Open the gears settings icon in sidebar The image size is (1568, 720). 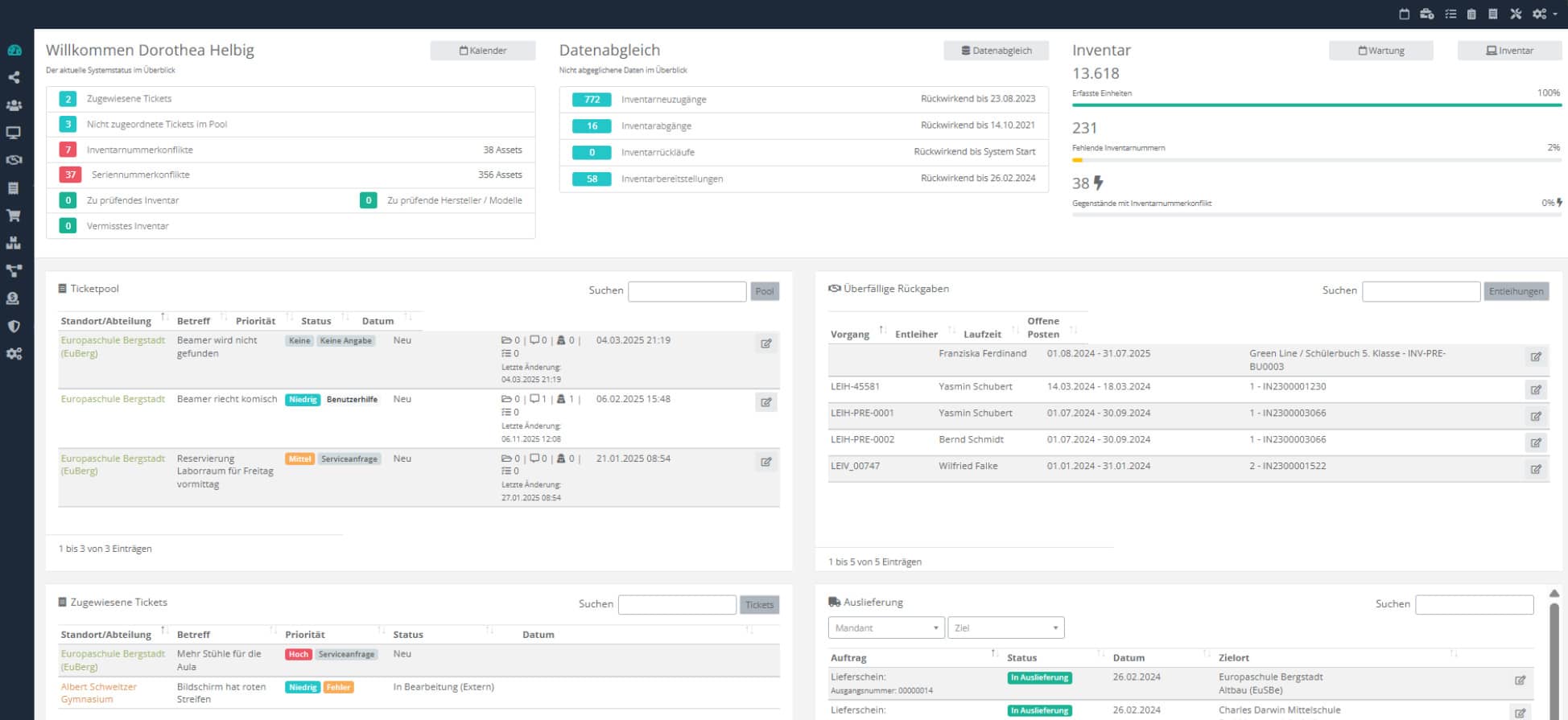pos(14,353)
